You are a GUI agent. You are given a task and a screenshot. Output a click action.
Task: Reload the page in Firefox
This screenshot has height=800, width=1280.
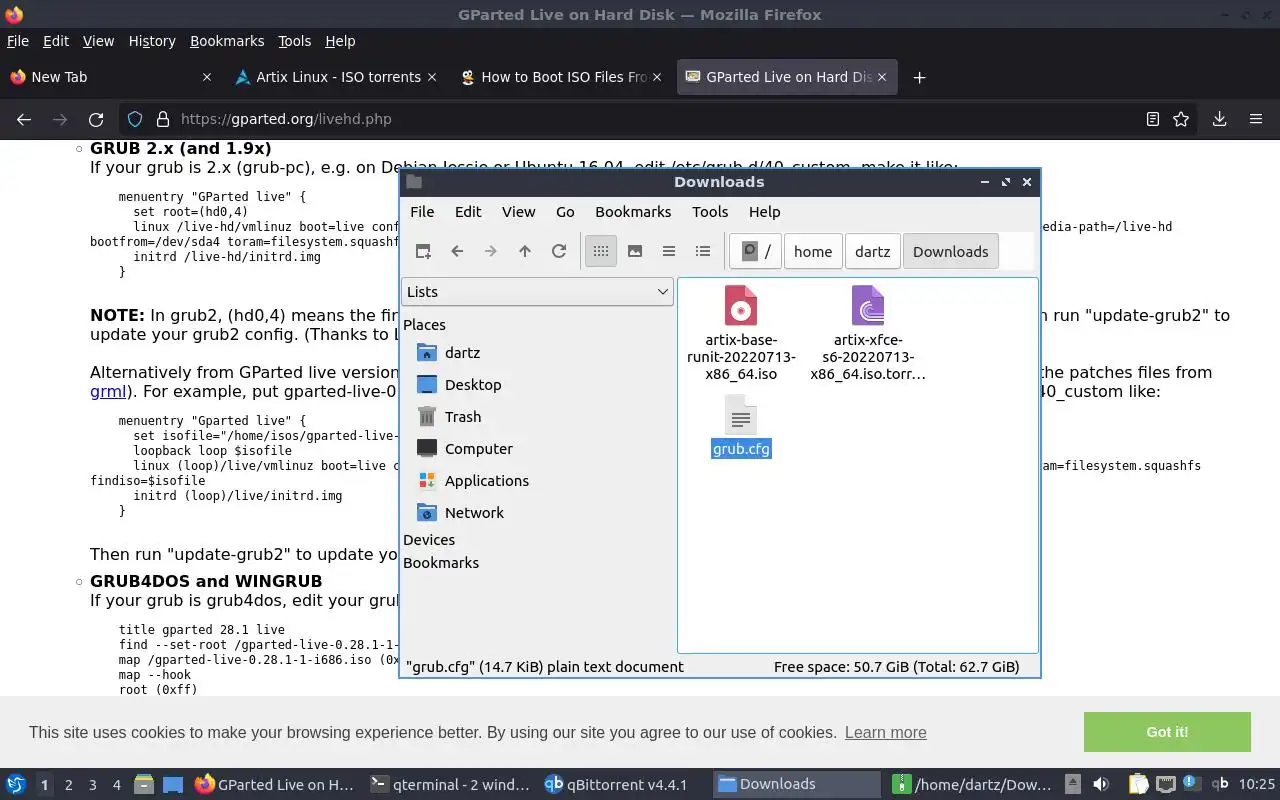[x=96, y=119]
